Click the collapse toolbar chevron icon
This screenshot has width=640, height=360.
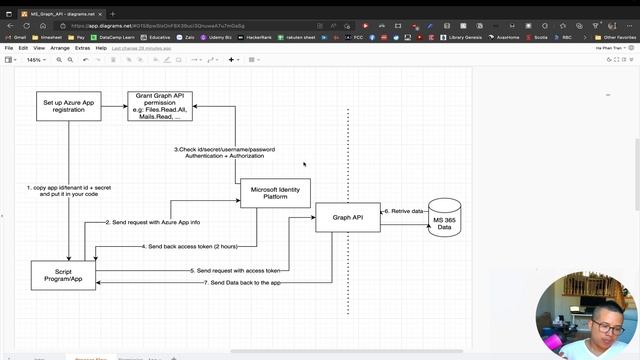631,60
